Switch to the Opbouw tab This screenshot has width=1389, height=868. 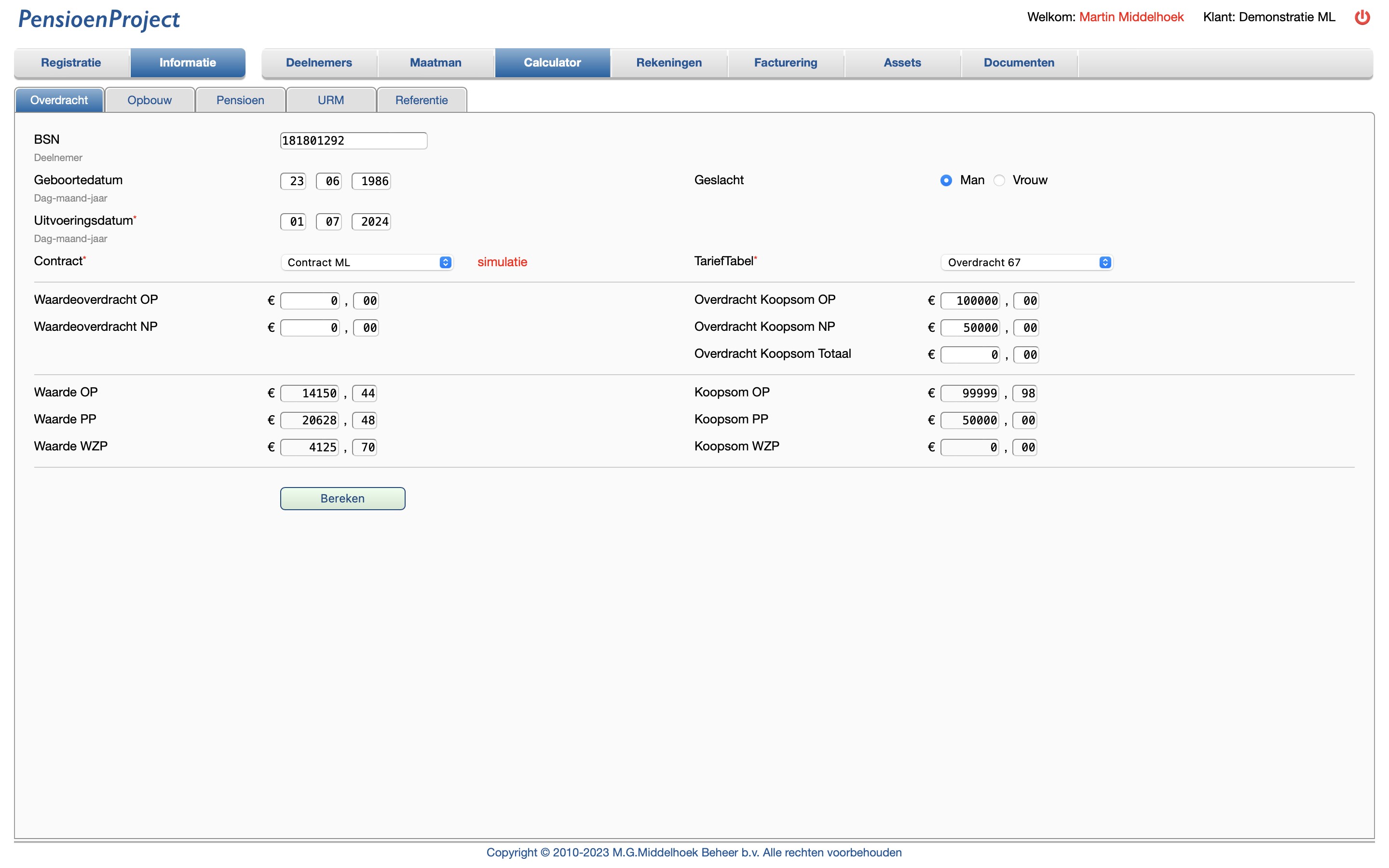point(149,99)
